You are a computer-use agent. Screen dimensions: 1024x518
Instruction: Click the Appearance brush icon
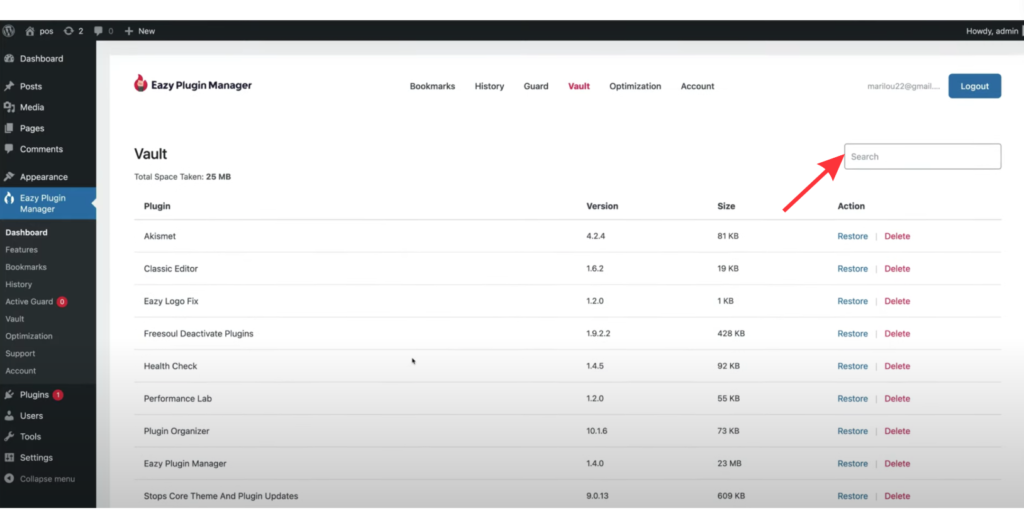tap(9, 176)
